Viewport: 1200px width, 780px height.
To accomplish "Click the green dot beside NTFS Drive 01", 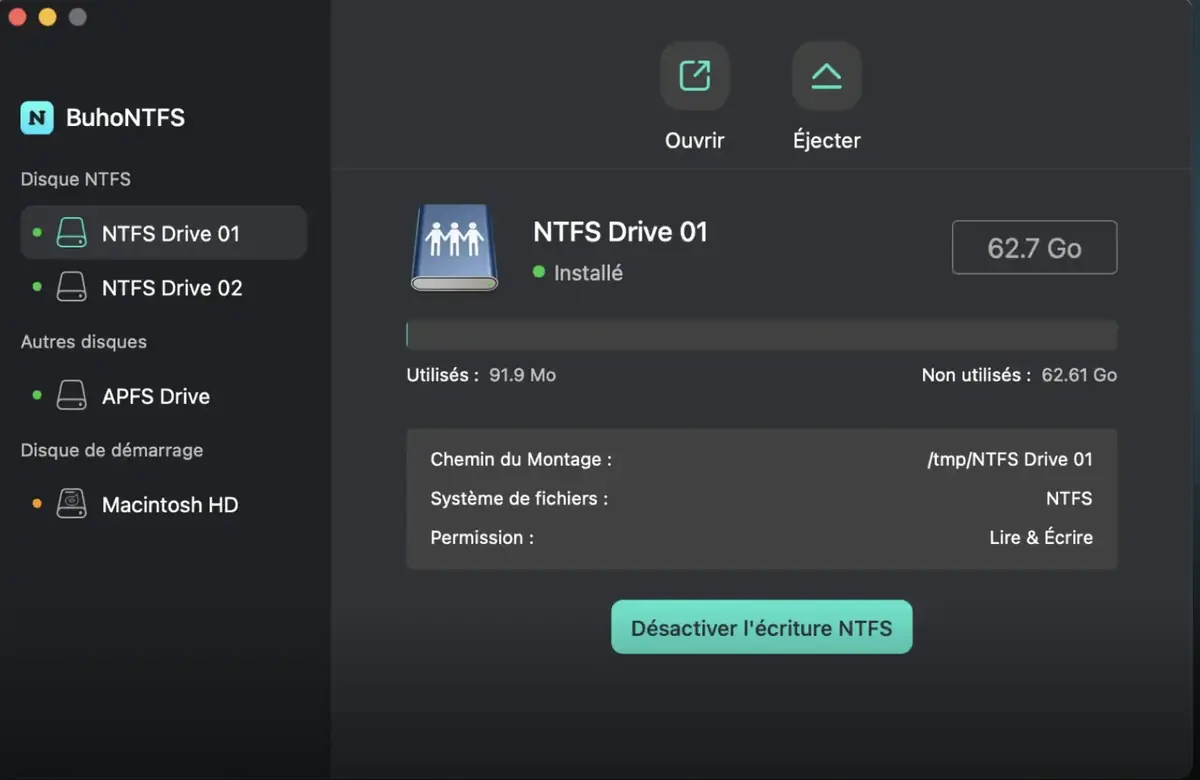I will (x=37, y=233).
